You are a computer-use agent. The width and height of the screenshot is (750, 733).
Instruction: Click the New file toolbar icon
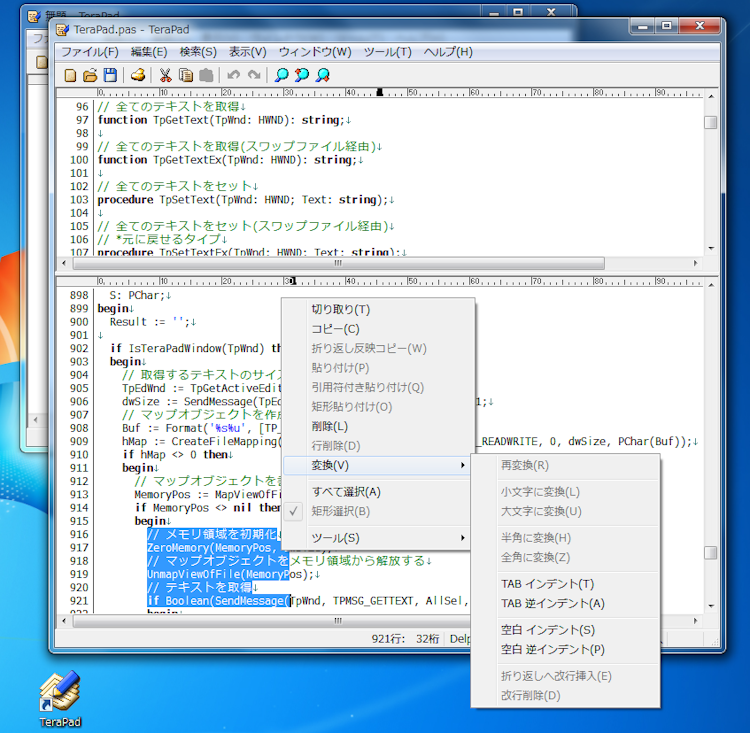pos(70,75)
